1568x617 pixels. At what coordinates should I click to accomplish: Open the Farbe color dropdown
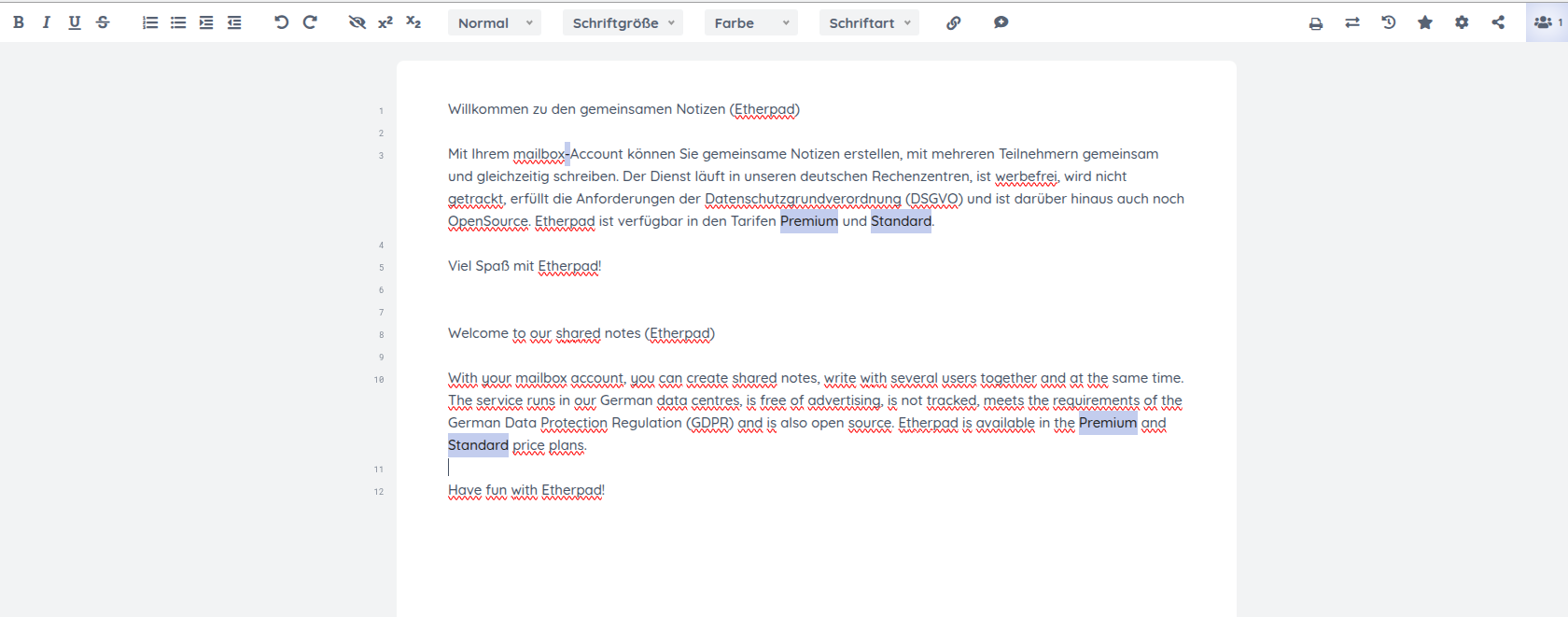pos(751,22)
